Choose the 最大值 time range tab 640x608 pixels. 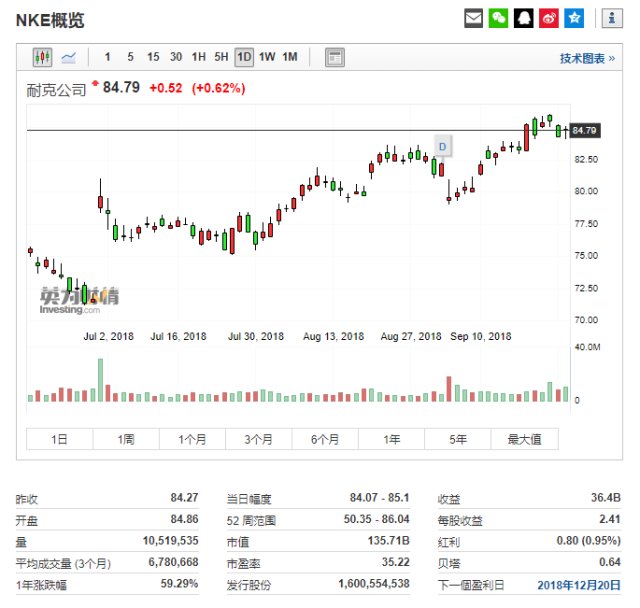(524, 439)
